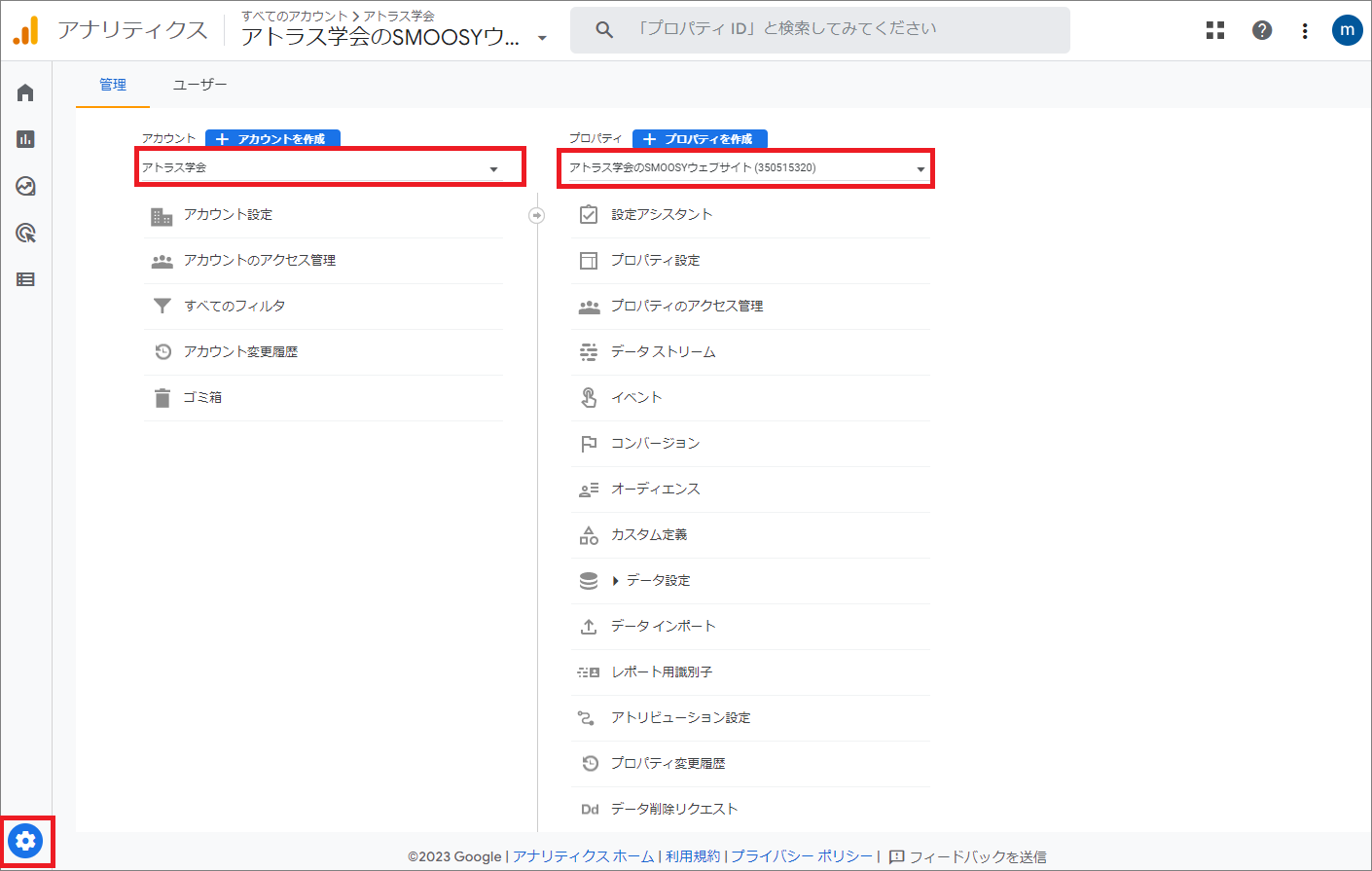Open the Google apps grid icon

click(1215, 30)
